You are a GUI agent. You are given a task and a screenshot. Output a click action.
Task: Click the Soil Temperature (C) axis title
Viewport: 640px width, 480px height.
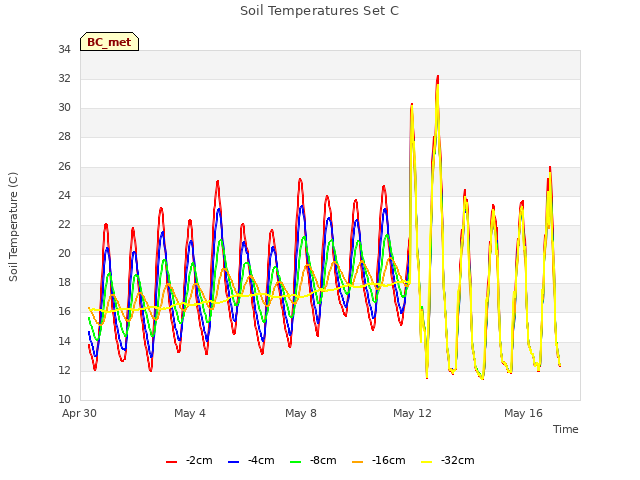(13, 227)
